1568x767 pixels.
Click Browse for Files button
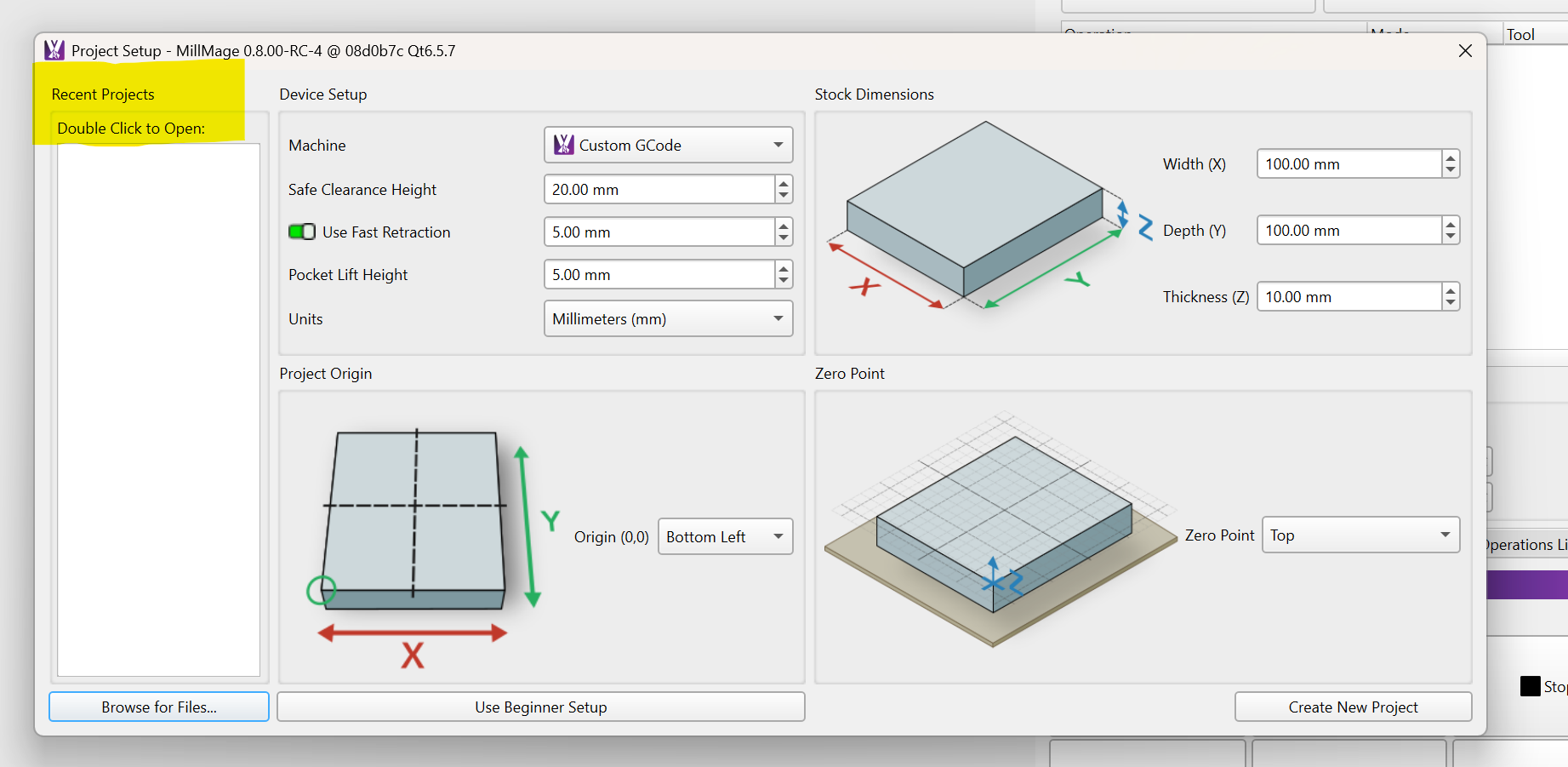tap(159, 707)
